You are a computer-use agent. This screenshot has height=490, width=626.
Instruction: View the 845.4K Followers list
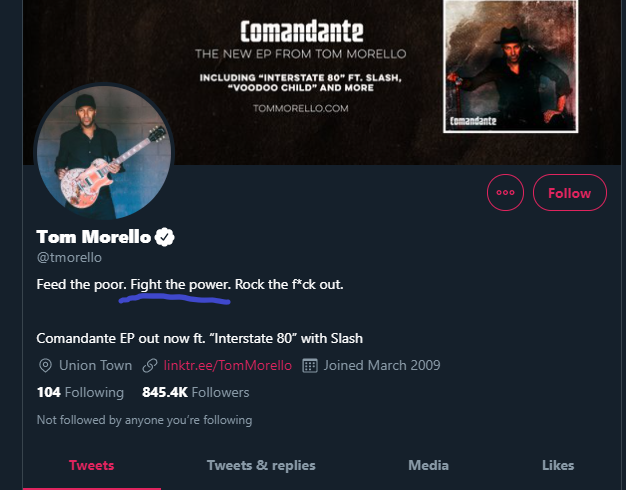click(195, 392)
